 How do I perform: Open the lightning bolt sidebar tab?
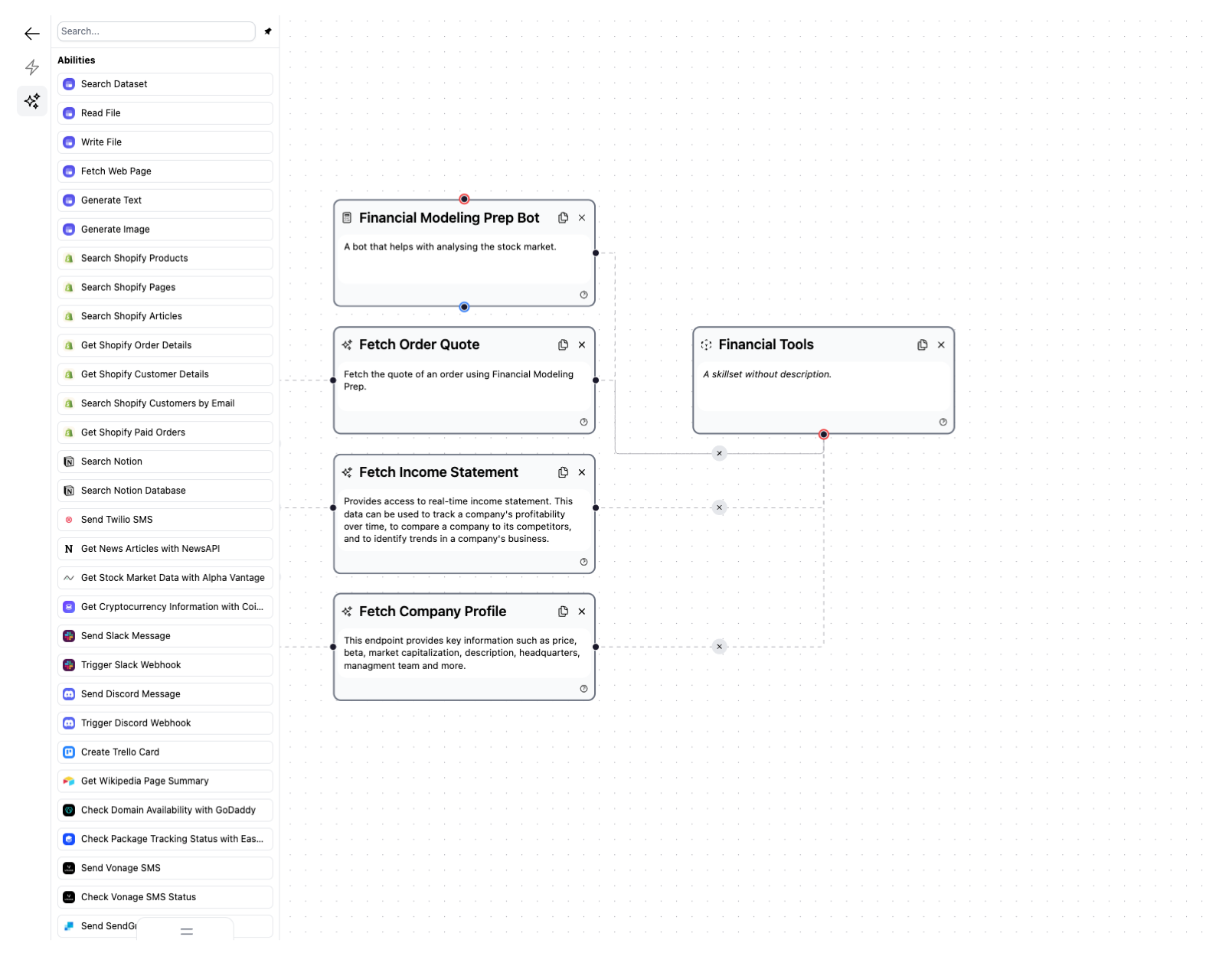[31, 67]
